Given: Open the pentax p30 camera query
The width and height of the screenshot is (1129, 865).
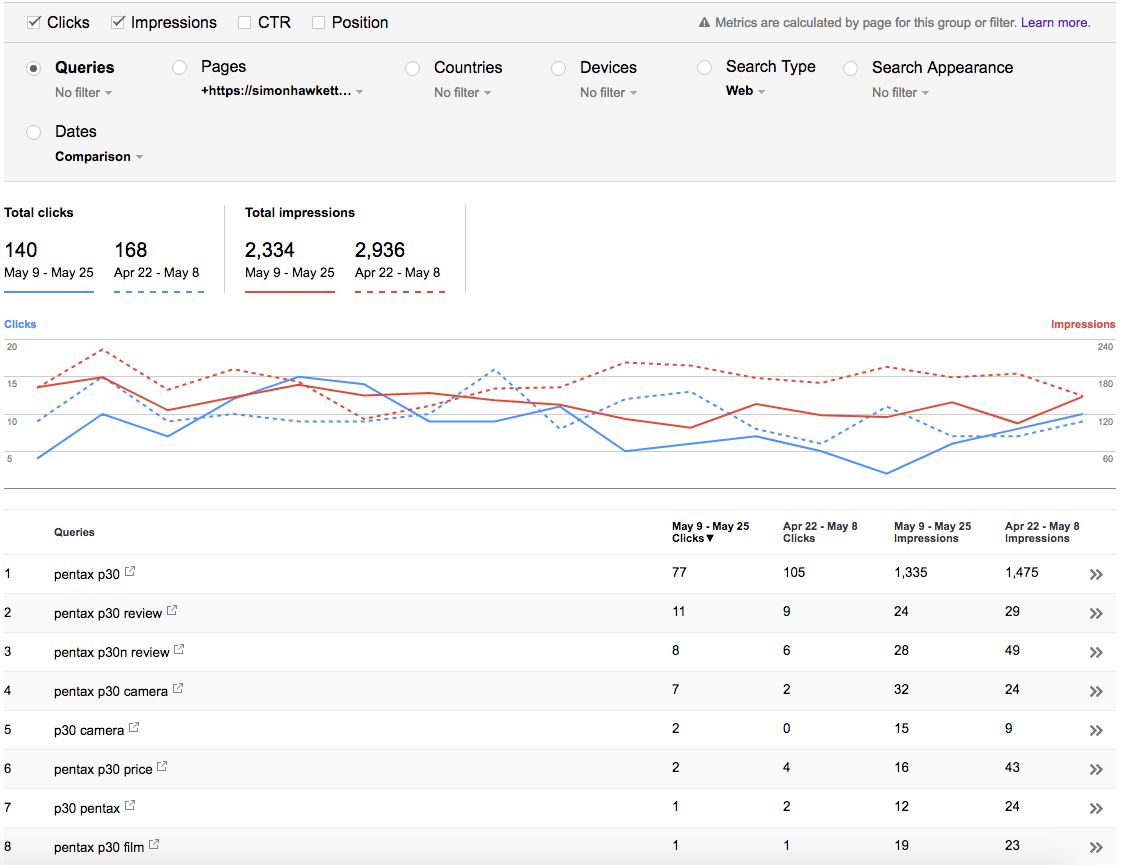Looking at the screenshot, I should point(111,691).
